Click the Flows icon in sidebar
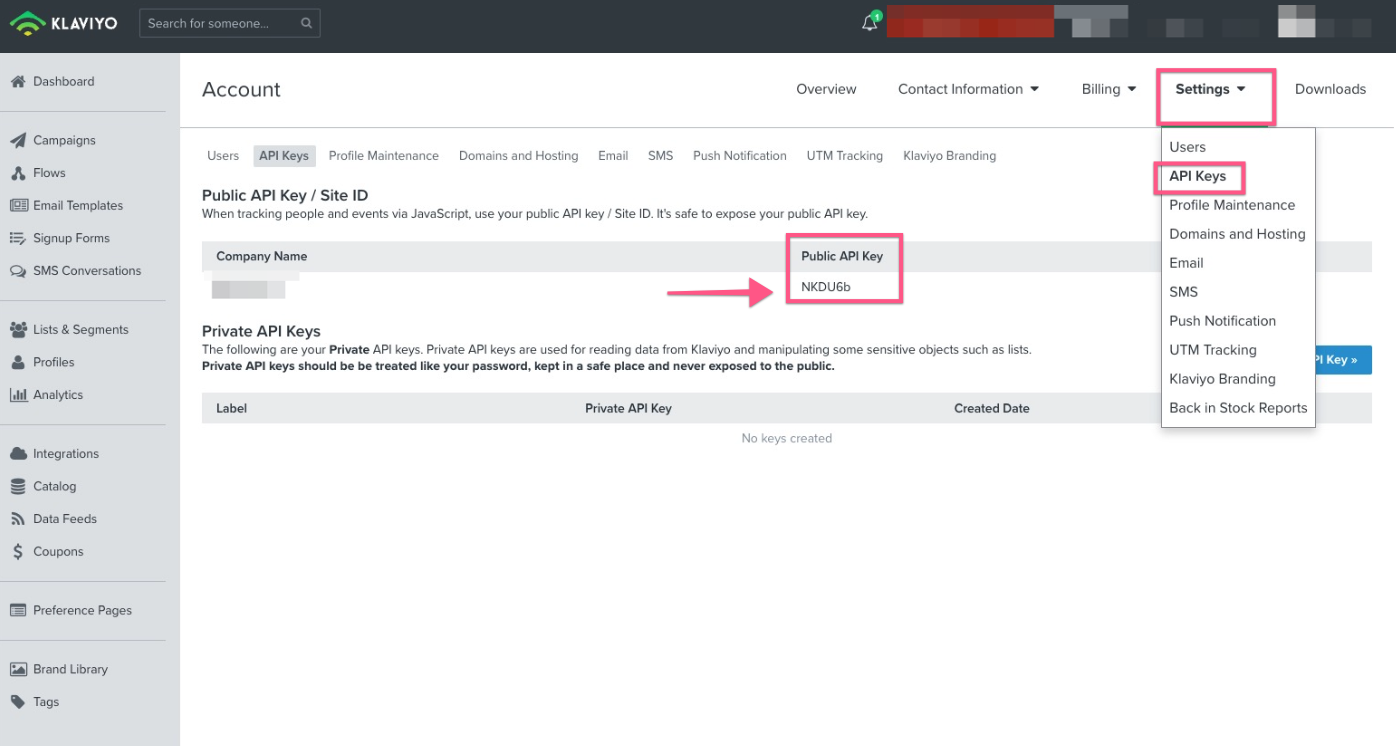The image size is (1396, 746). tap(18, 173)
